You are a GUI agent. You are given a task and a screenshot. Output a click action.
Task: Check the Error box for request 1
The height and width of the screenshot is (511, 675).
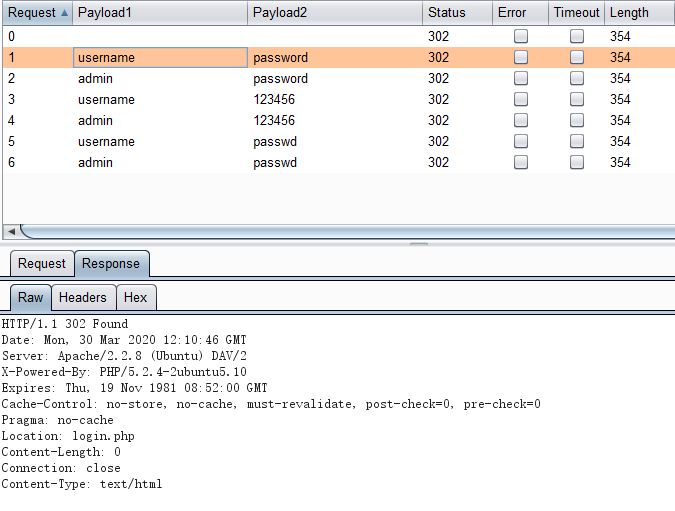tap(520, 58)
